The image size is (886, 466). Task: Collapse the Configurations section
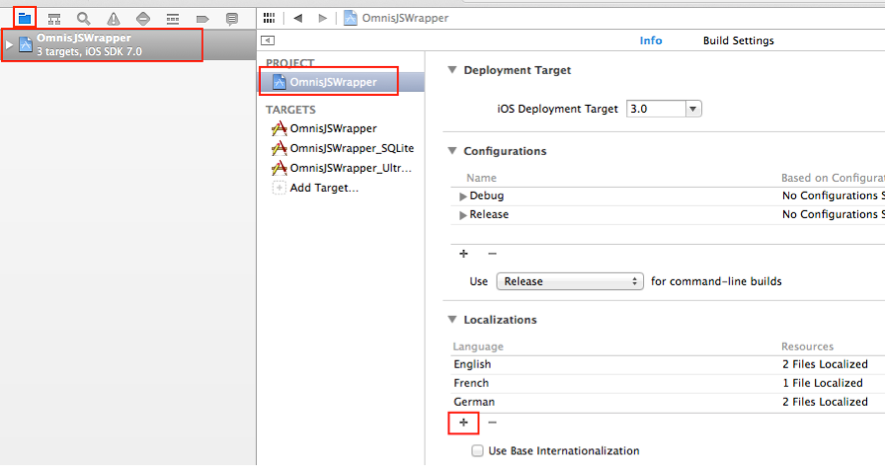point(452,151)
